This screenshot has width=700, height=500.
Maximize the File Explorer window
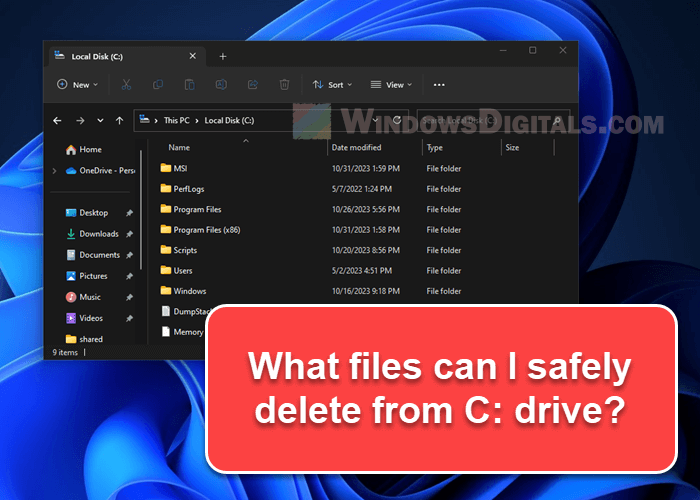point(533,50)
